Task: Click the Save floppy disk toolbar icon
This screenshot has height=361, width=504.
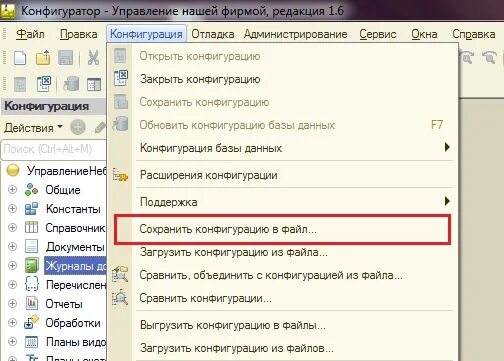Action: tap(65, 58)
